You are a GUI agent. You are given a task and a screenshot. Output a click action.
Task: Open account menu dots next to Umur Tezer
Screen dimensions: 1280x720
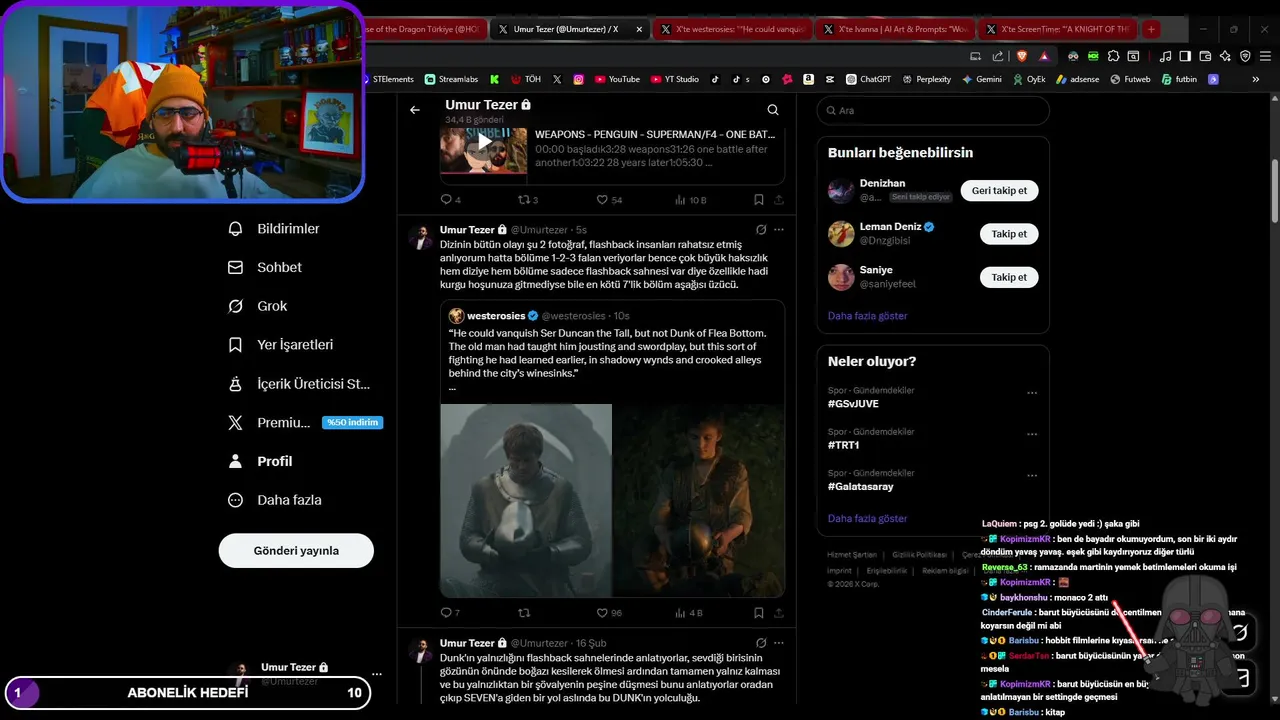[377, 674]
